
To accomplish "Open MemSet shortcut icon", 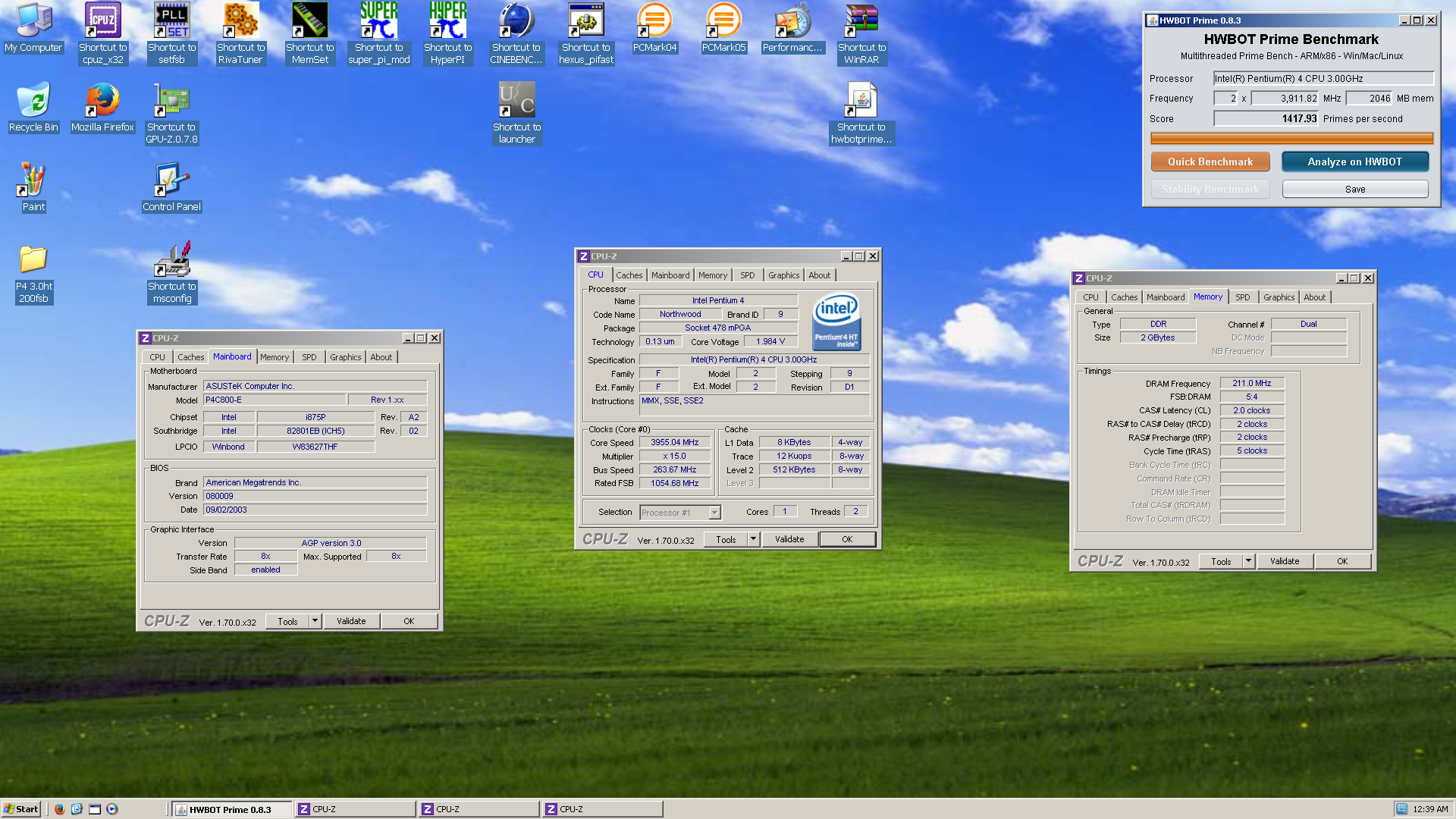I will [x=309, y=33].
